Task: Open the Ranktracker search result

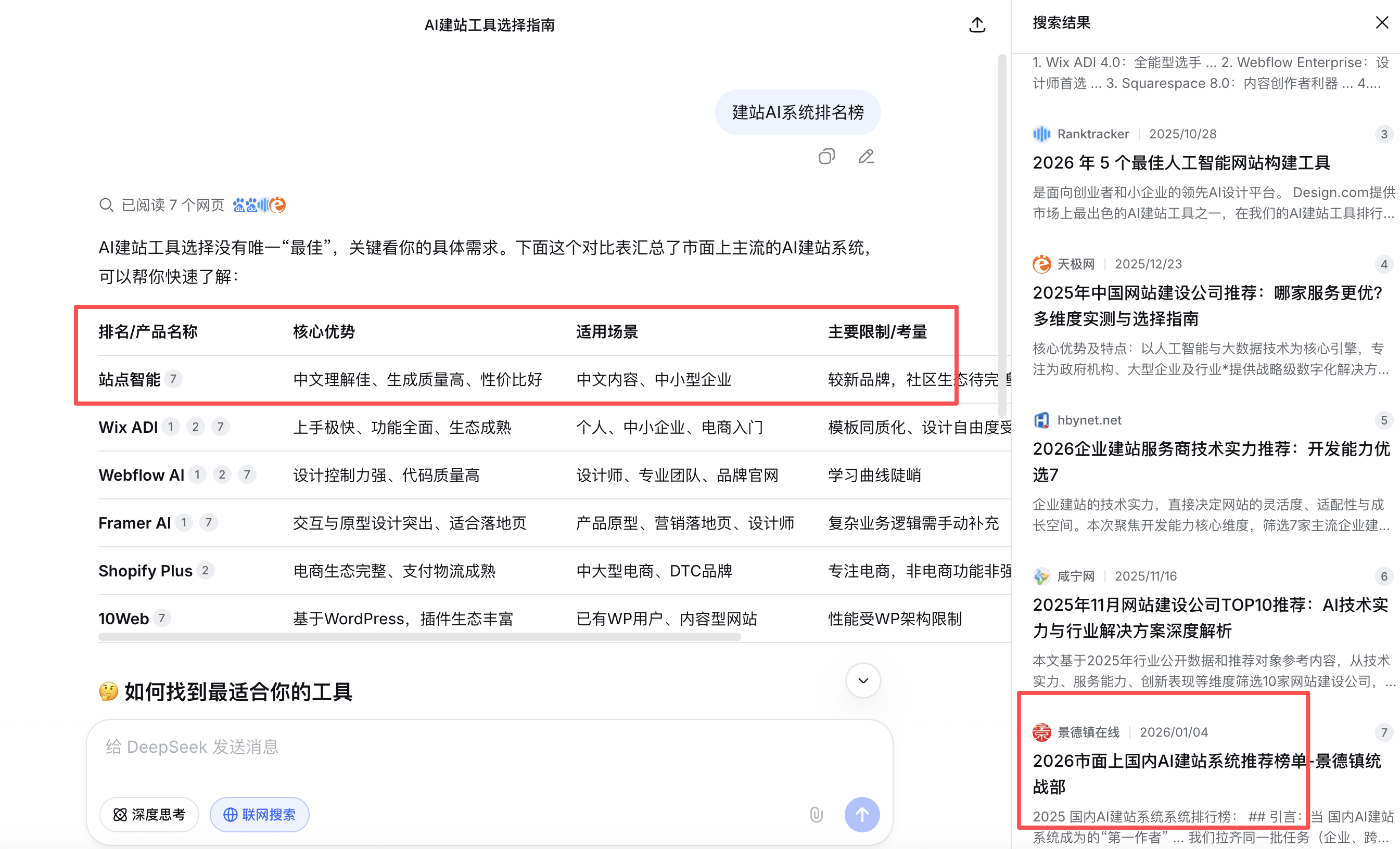Action: click(1181, 163)
